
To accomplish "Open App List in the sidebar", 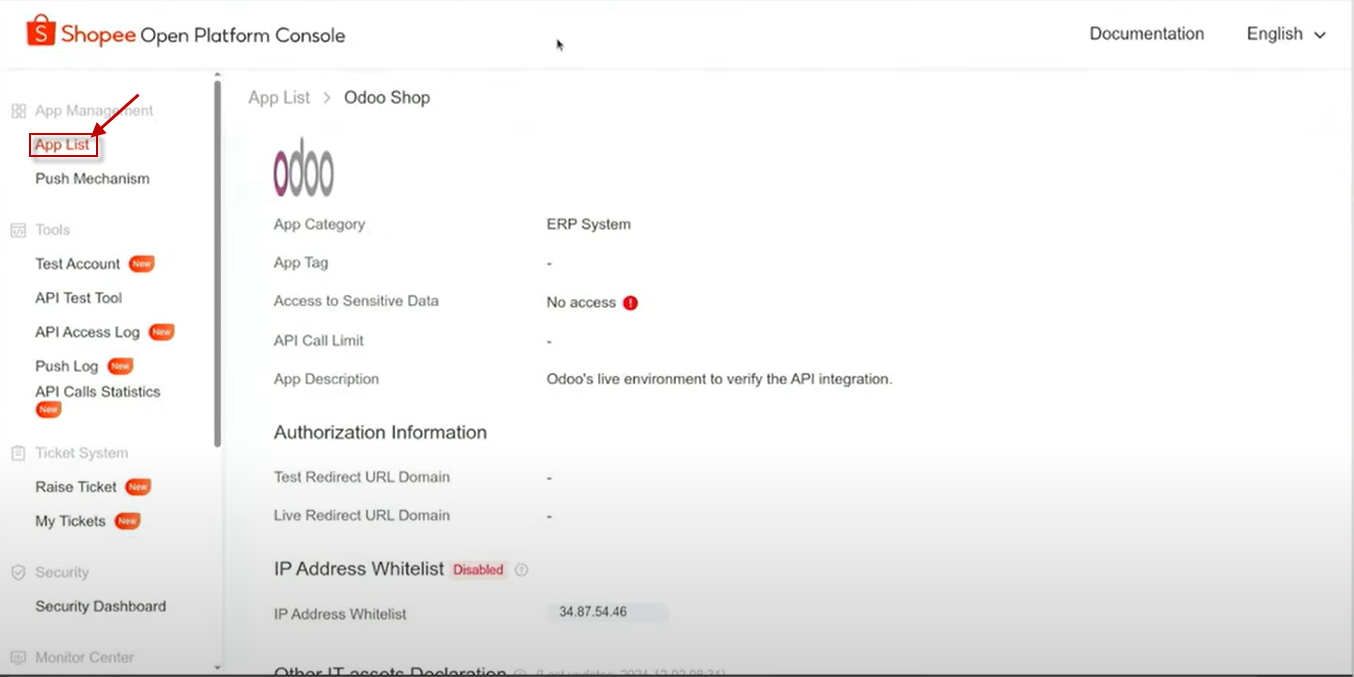I will pyautogui.click(x=63, y=145).
